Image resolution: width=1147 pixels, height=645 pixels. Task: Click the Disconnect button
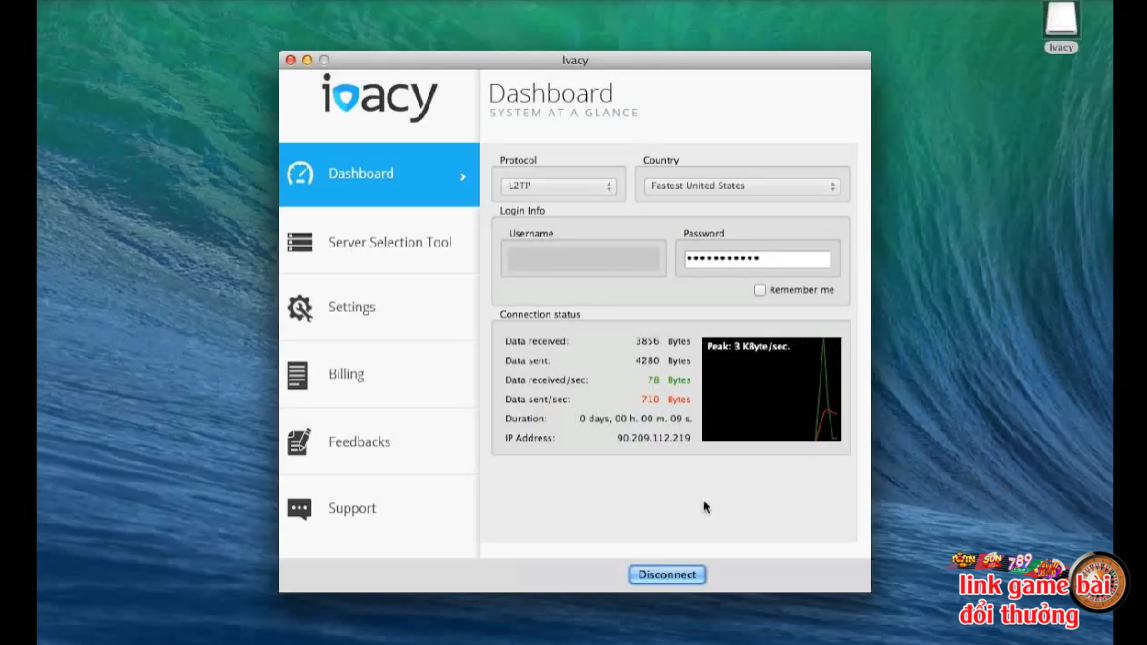point(667,575)
